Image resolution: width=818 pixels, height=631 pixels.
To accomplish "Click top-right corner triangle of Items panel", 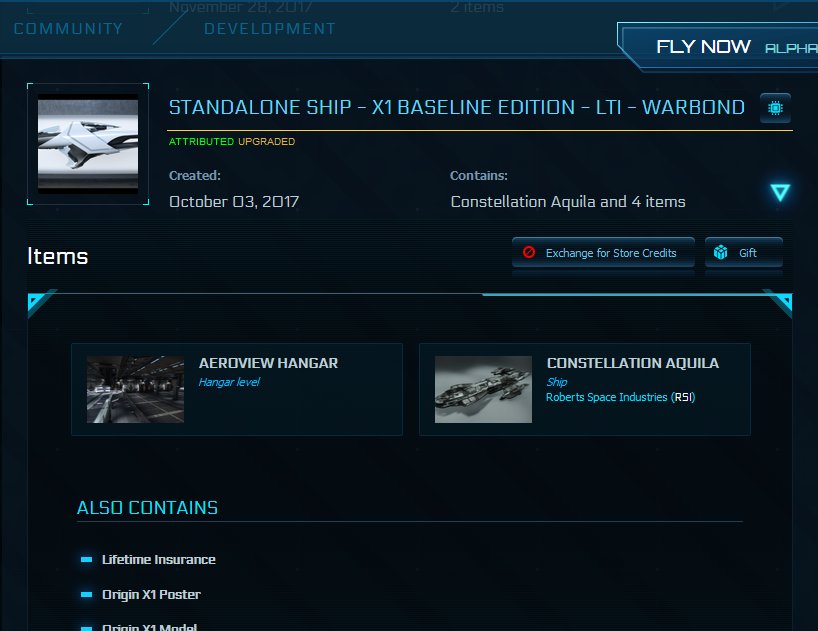I will 781,302.
